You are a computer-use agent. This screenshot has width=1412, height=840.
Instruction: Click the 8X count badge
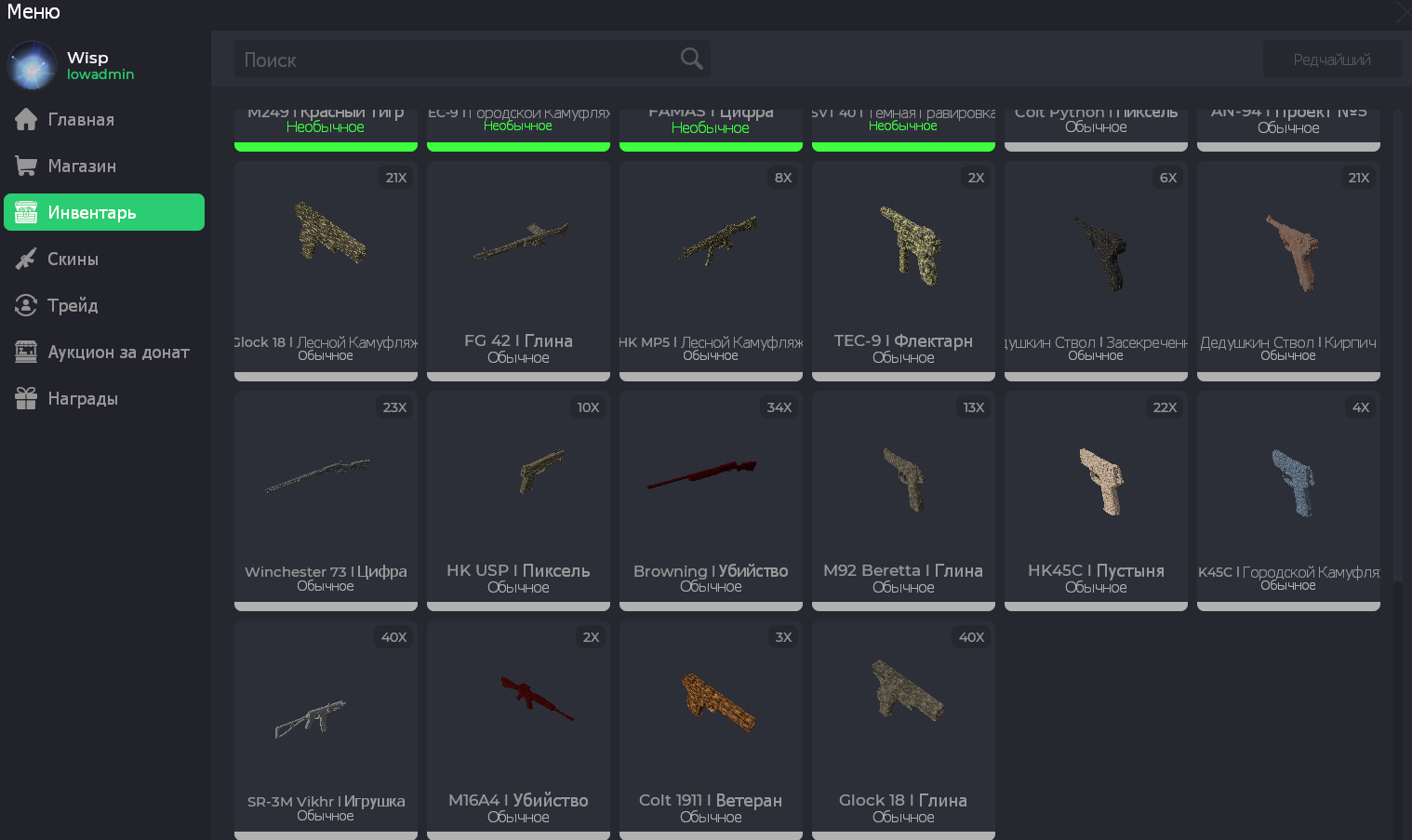783,178
